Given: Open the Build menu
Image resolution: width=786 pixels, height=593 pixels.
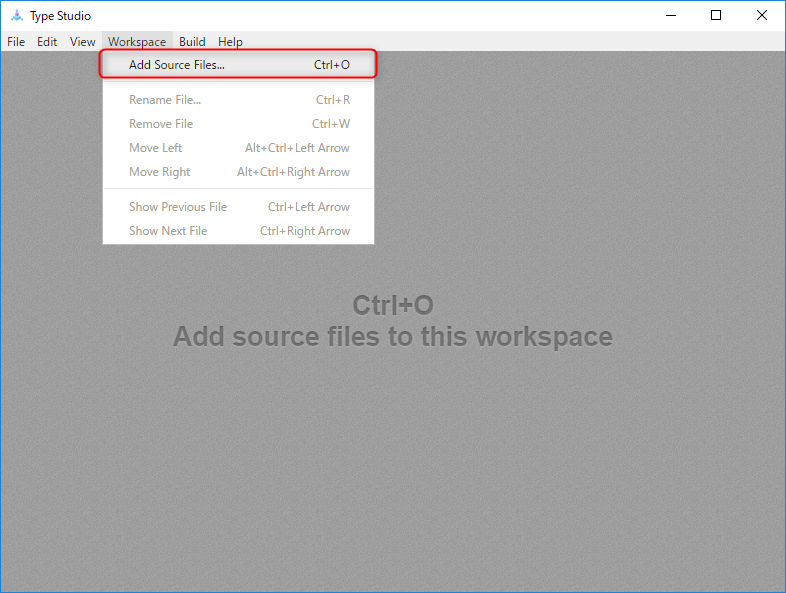Looking at the screenshot, I should (x=192, y=42).
